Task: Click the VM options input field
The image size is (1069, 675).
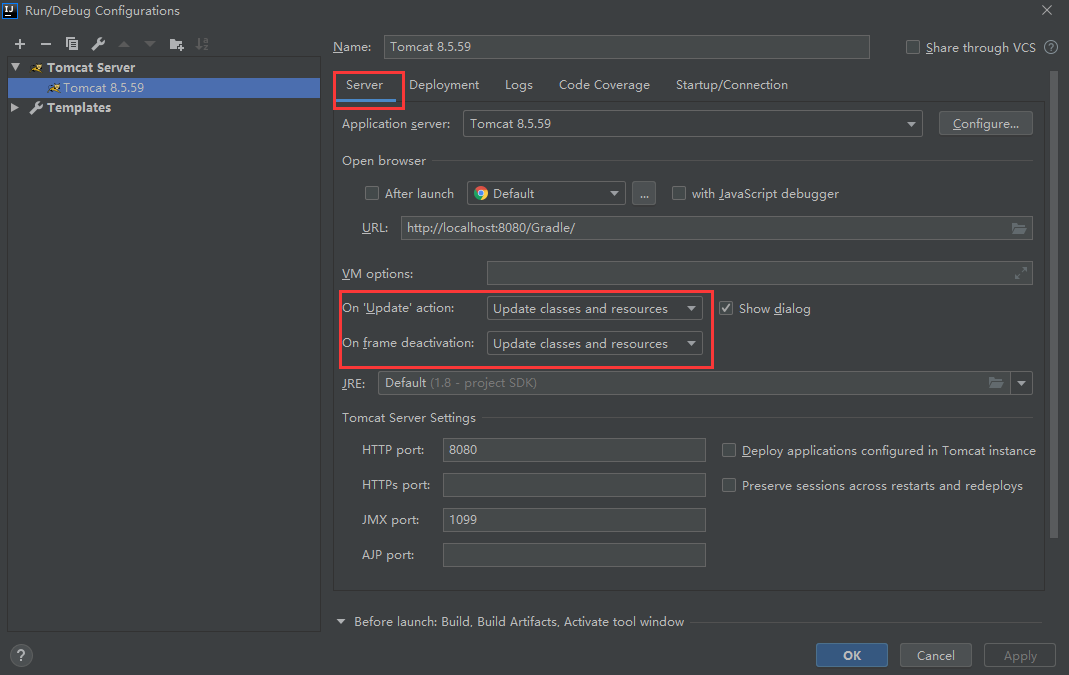Action: pyautogui.click(x=759, y=273)
